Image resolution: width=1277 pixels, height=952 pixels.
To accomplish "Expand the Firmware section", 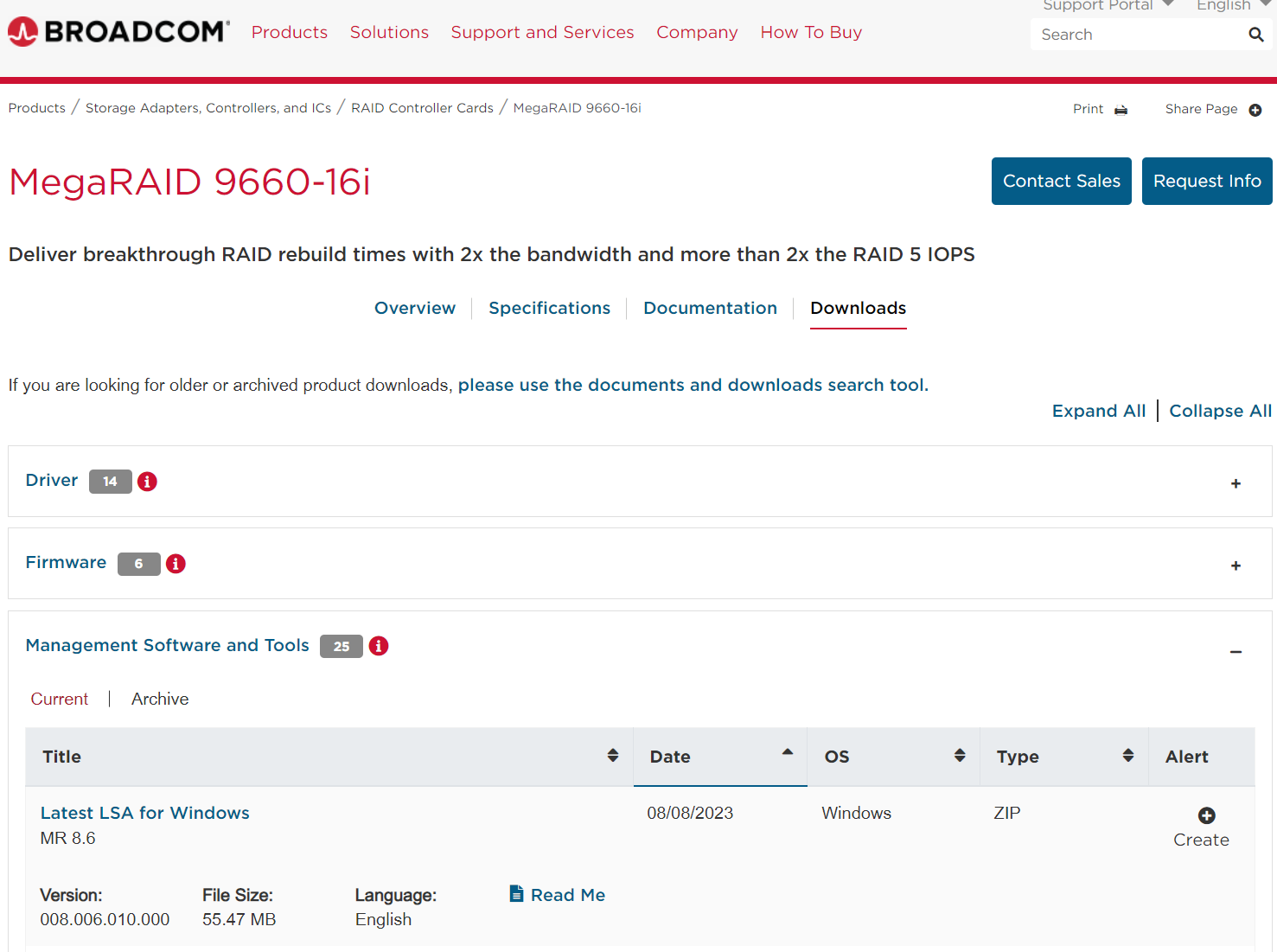I will pyautogui.click(x=1235, y=565).
